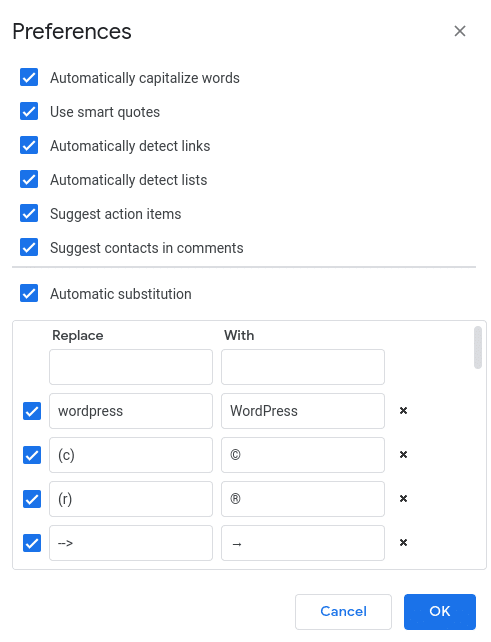Image resolution: width=491 pixels, height=642 pixels.
Task: Remove the --> arrow substitution row
Action: coord(403,543)
